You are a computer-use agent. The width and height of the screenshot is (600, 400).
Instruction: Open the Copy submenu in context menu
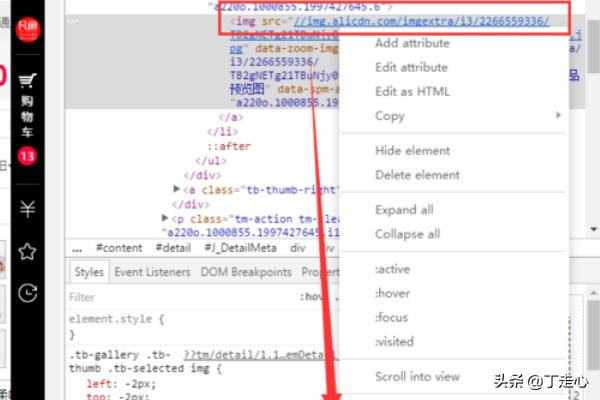coord(390,116)
